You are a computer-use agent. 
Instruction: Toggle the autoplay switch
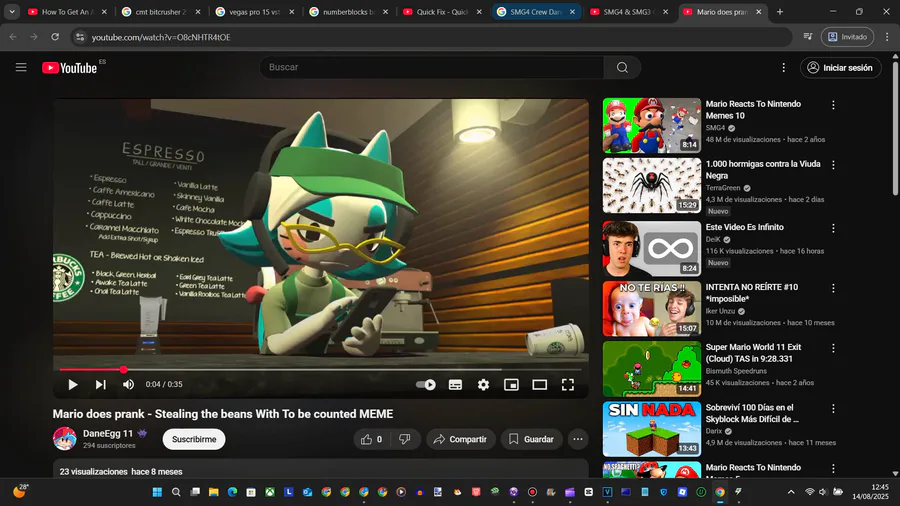tap(426, 384)
